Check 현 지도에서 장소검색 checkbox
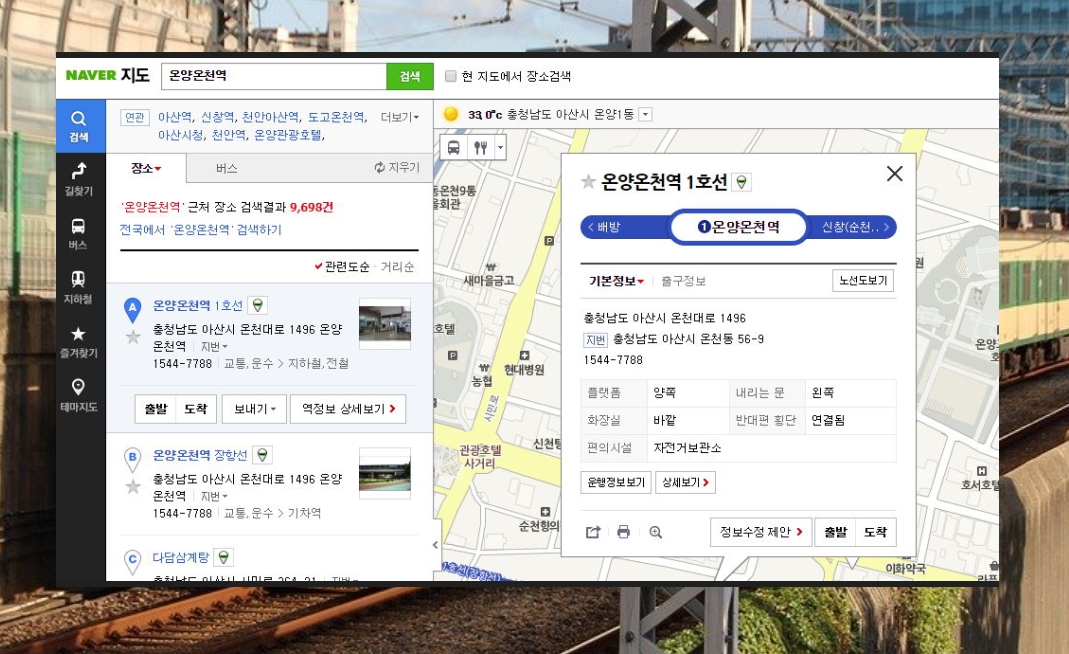Viewport: 1069px width, 654px height. 450,76
